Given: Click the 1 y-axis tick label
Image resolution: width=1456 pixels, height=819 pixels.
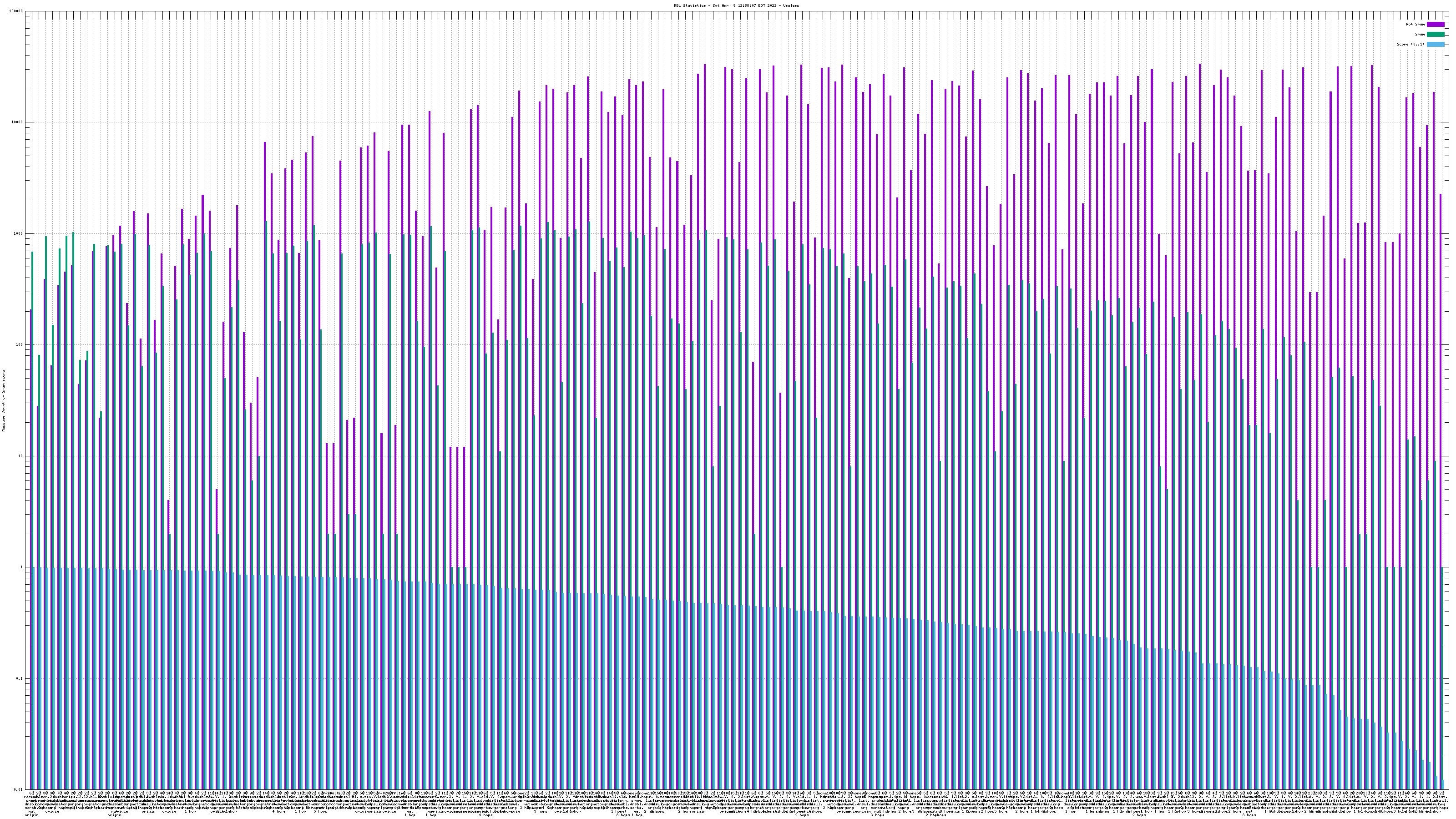Looking at the screenshot, I should [x=22, y=567].
